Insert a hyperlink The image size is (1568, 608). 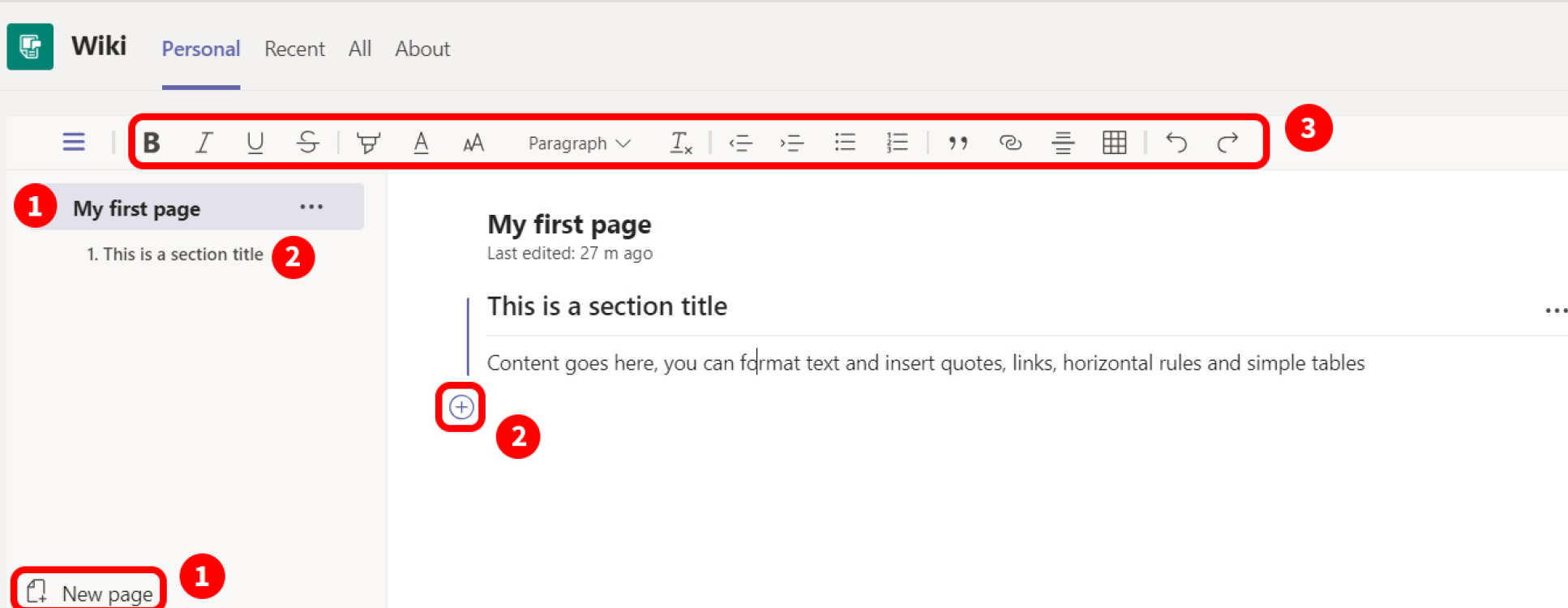coord(1010,143)
